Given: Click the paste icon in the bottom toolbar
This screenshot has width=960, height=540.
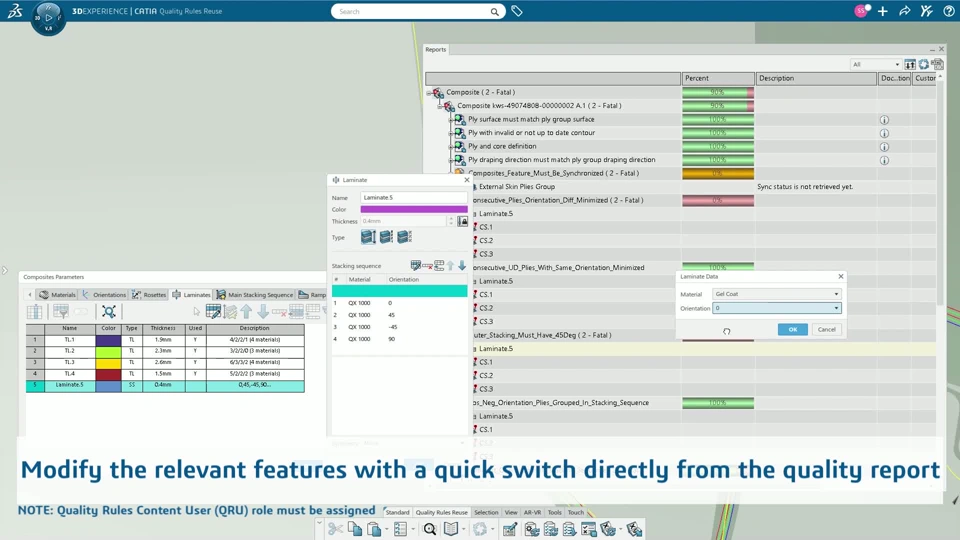Looking at the screenshot, I should pyautogui.click(x=374, y=529).
